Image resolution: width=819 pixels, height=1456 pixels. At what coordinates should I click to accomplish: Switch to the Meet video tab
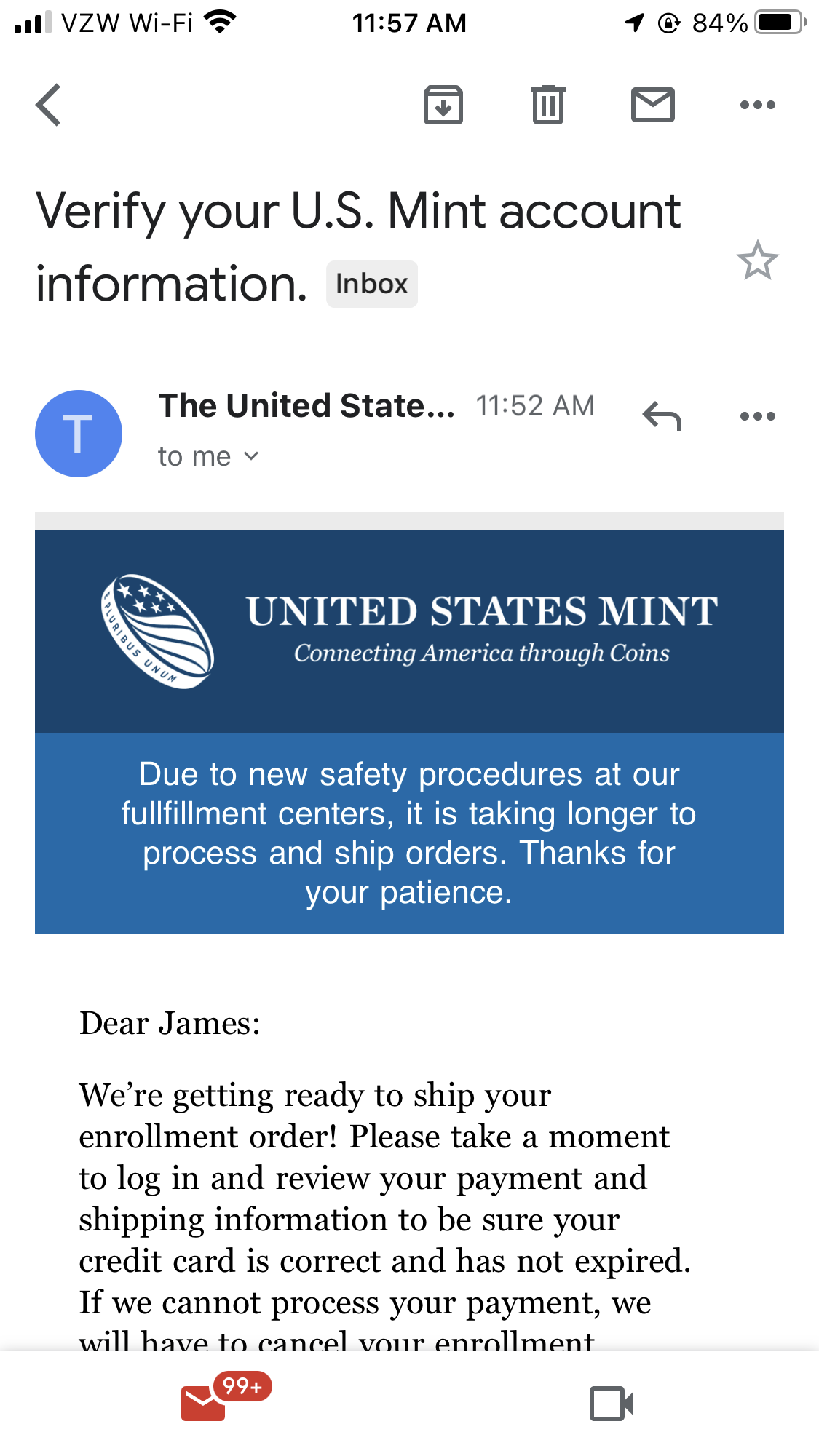612,1404
